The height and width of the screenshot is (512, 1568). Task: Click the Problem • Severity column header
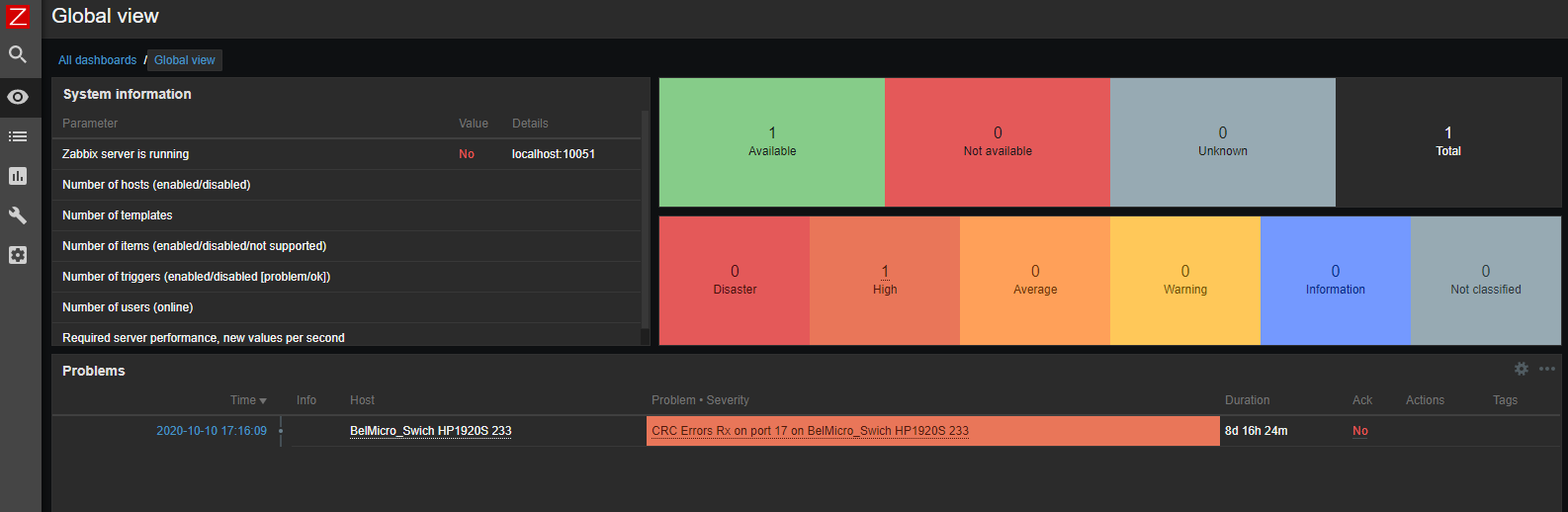[700, 400]
